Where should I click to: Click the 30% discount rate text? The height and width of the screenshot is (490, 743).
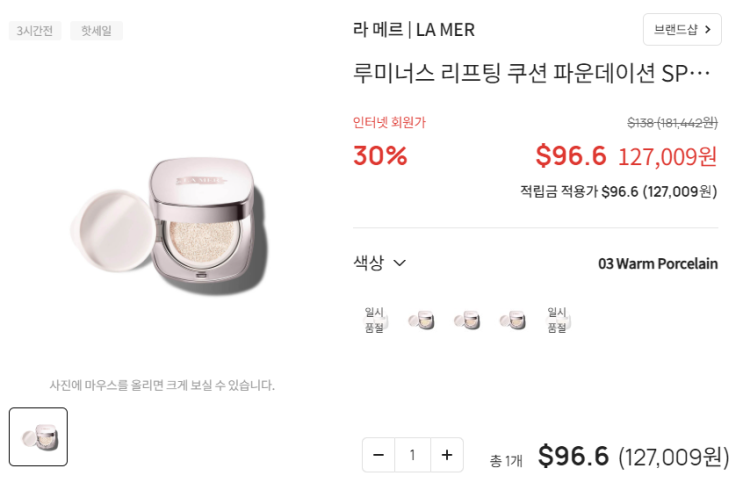click(x=380, y=155)
